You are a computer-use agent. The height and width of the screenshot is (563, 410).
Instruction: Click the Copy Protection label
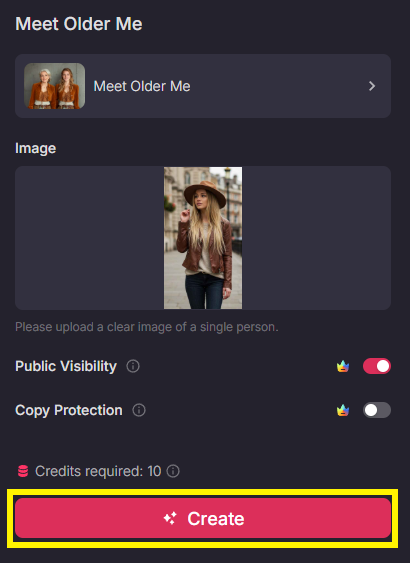pos(69,410)
